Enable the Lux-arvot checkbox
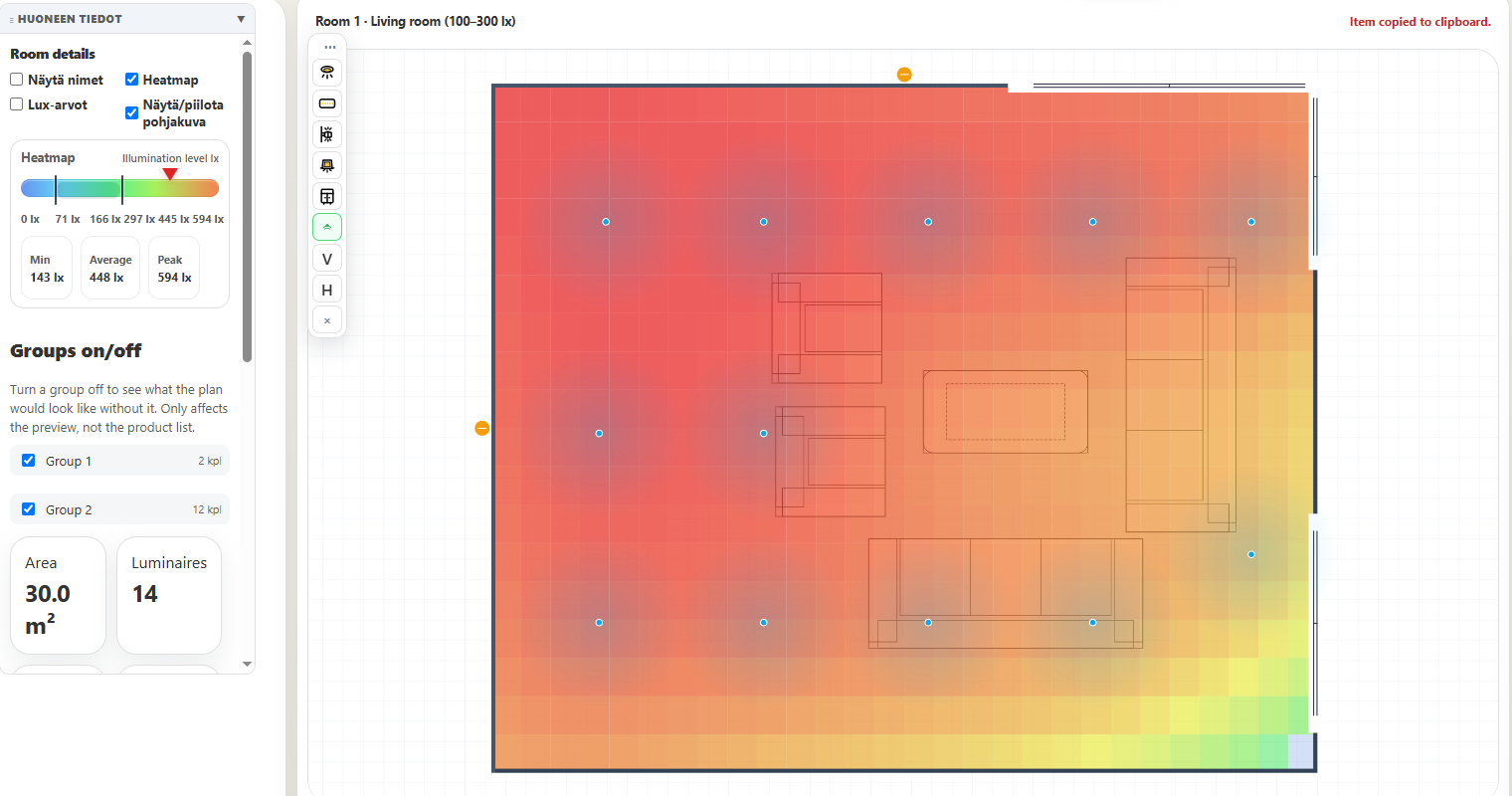This screenshot has width=1512, height=796. click(x=17, y=104)
